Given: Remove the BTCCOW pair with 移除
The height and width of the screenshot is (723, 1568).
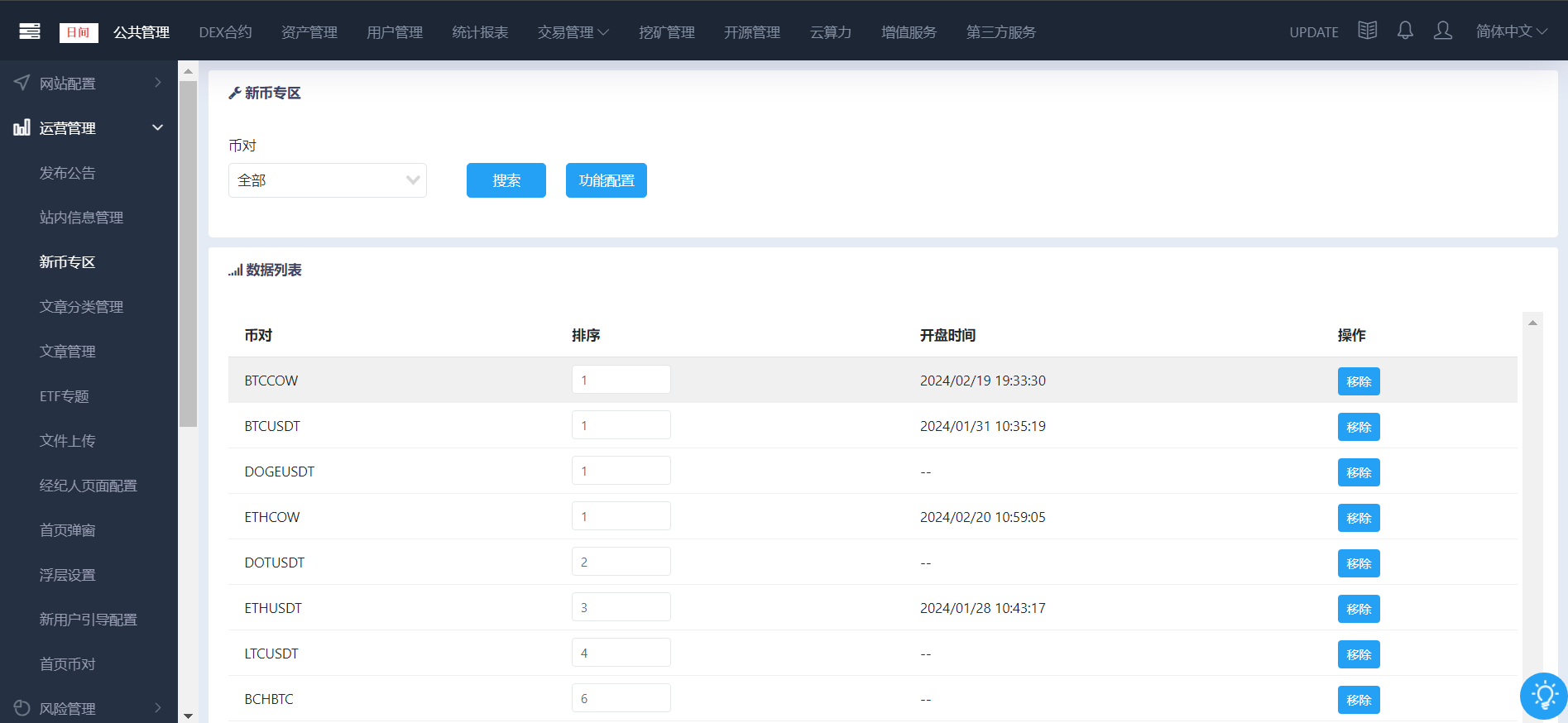Looking at the screenshot, I should point(1359,381).
